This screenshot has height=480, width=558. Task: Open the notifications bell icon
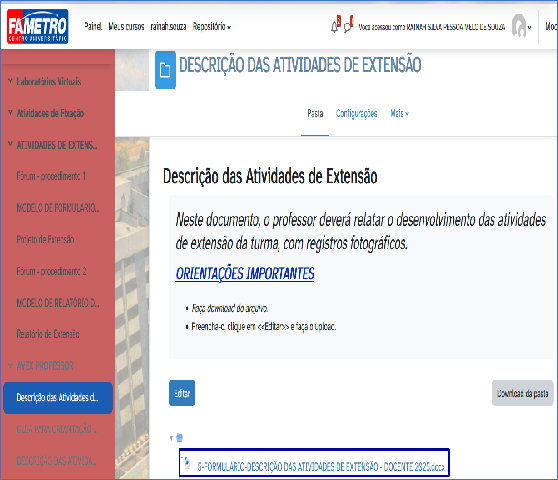[x=334, y=27]
